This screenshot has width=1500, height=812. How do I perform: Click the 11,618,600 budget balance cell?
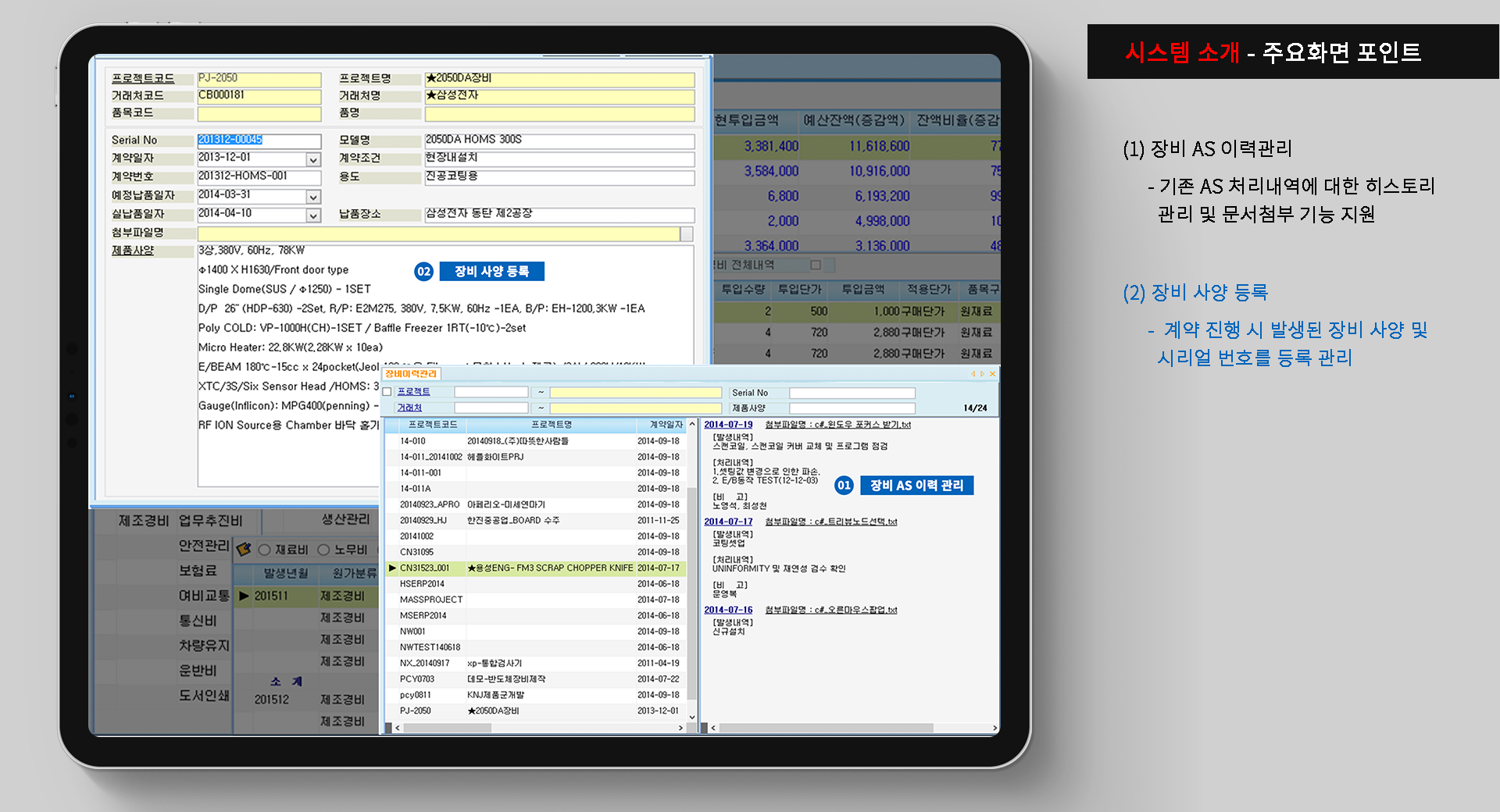pos(879,146)
